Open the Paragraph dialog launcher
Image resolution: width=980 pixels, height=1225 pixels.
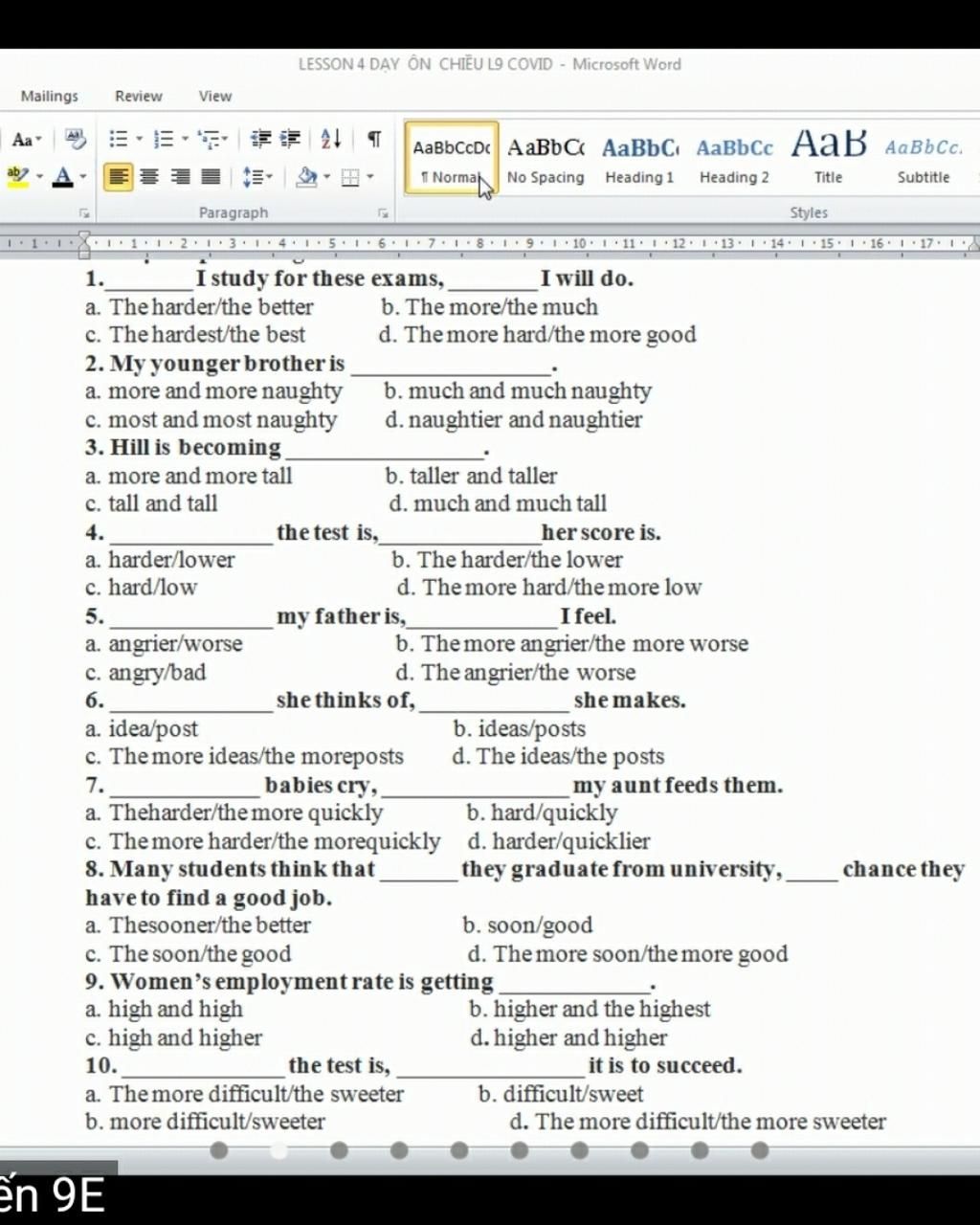pos(383,213)
